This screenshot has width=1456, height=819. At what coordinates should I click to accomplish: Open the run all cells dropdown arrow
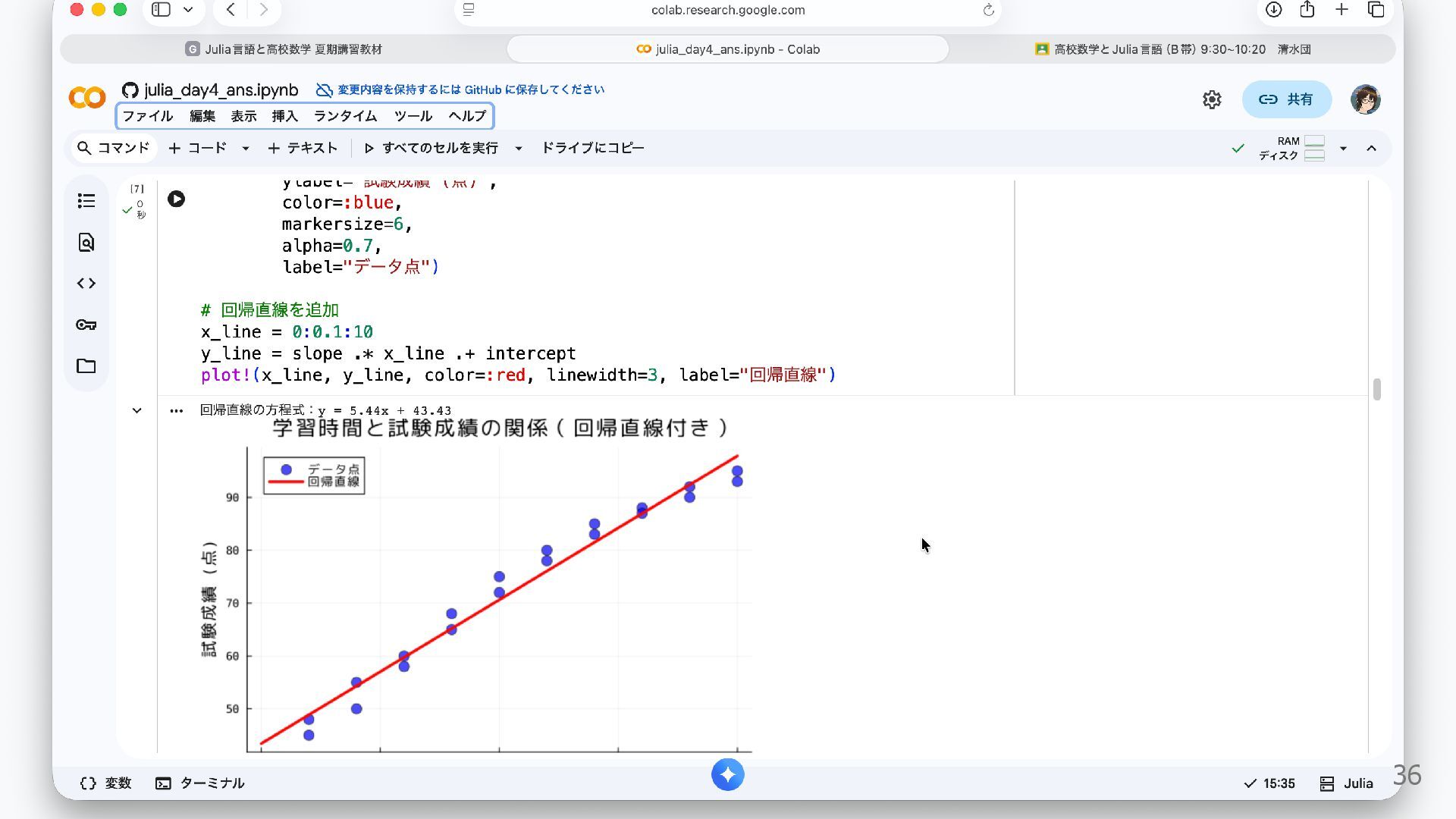coord(519,149)
